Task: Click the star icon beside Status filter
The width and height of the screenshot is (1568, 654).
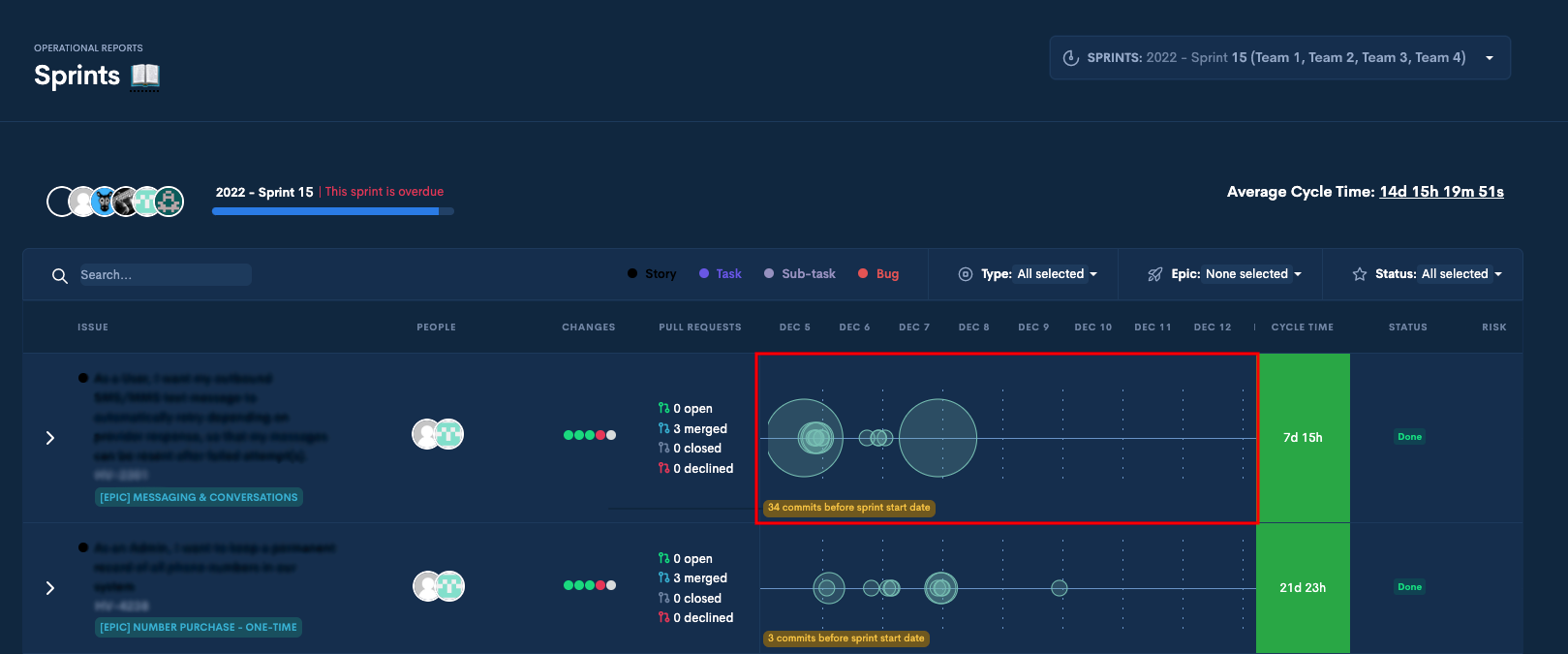Action: pos(1359,274)
